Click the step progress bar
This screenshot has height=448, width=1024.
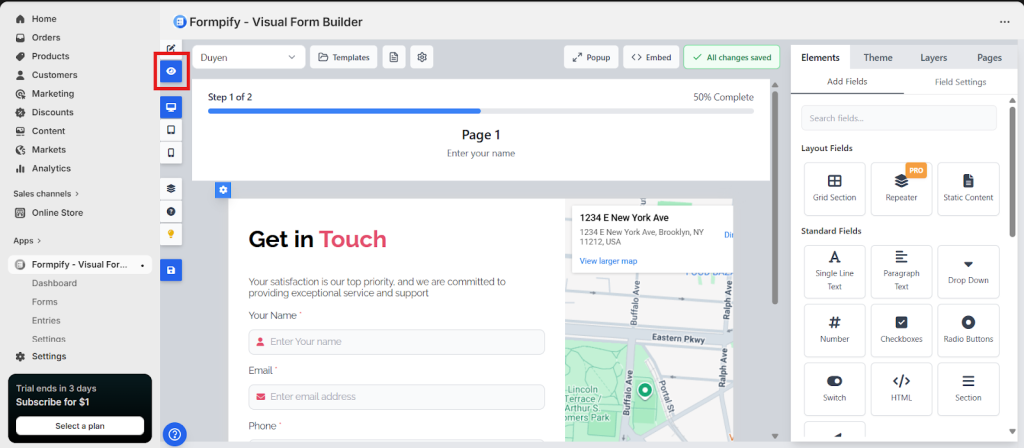[480, 111]
